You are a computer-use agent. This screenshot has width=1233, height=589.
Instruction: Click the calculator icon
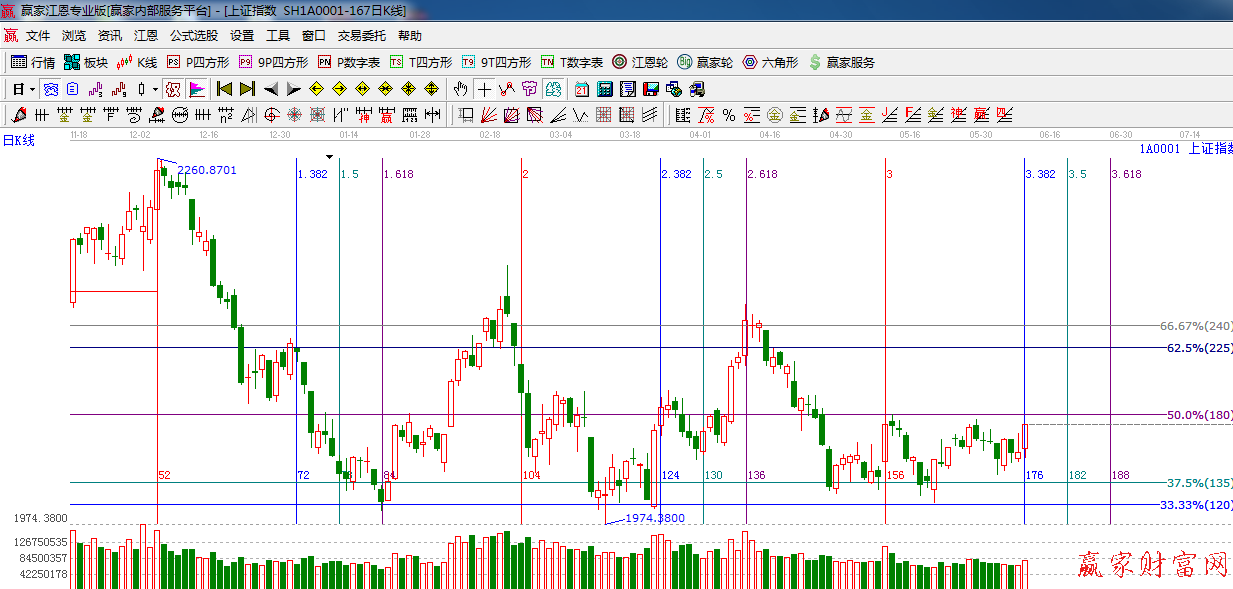[x=604, y=89]
